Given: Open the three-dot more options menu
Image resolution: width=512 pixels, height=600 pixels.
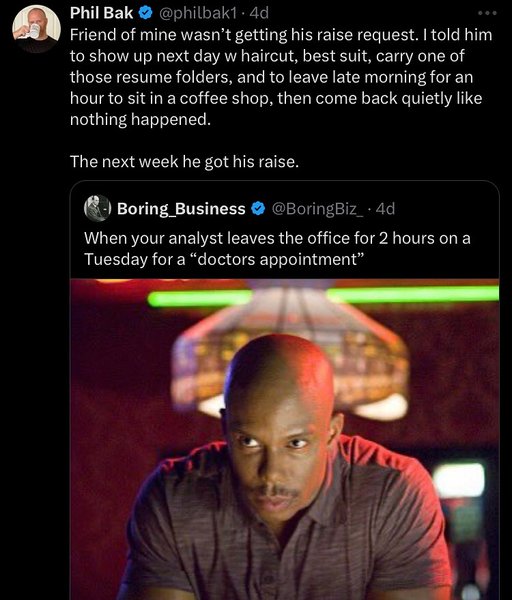Looking at the screenshot, I should point(487,13).
